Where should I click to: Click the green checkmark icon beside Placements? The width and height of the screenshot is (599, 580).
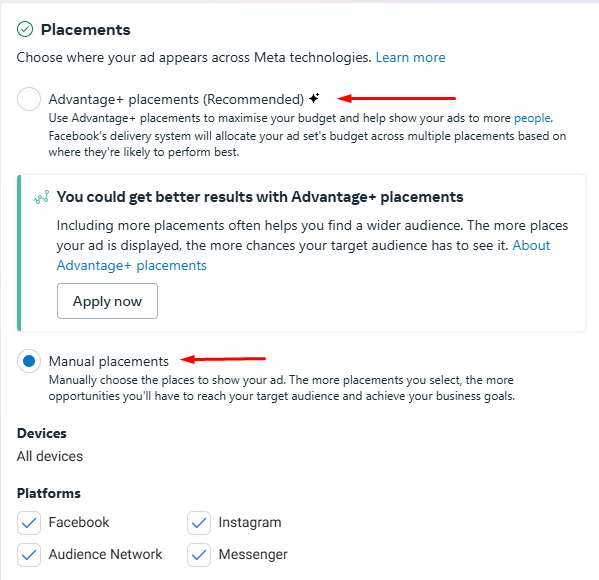coord(25,29)
